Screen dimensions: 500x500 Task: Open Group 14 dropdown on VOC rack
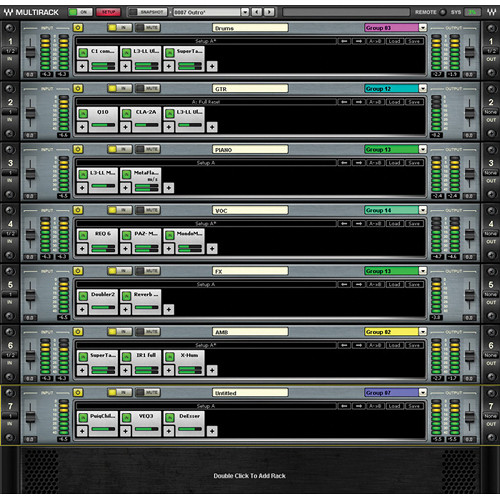423,210
